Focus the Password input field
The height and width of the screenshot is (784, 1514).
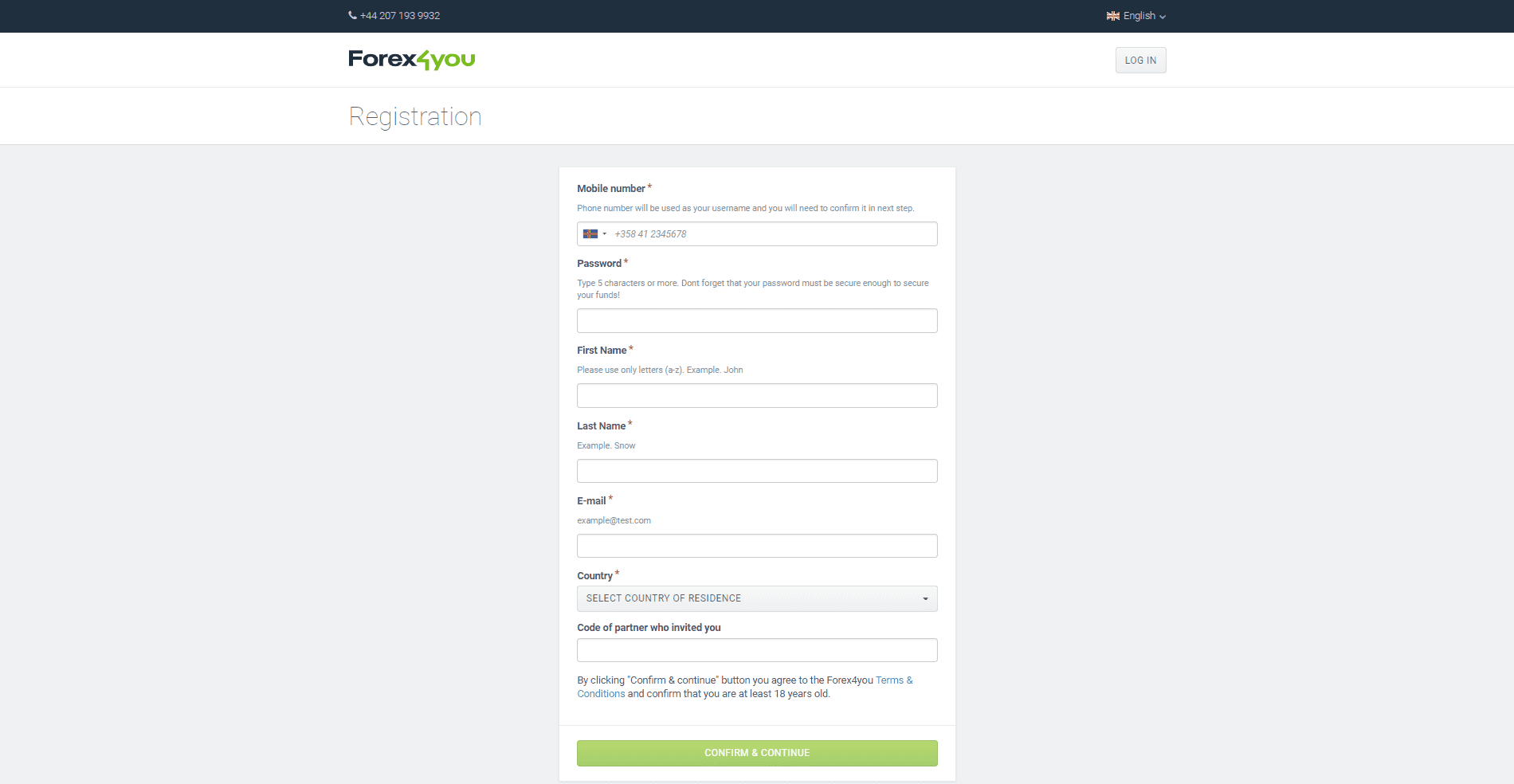[x=757, y=321]
